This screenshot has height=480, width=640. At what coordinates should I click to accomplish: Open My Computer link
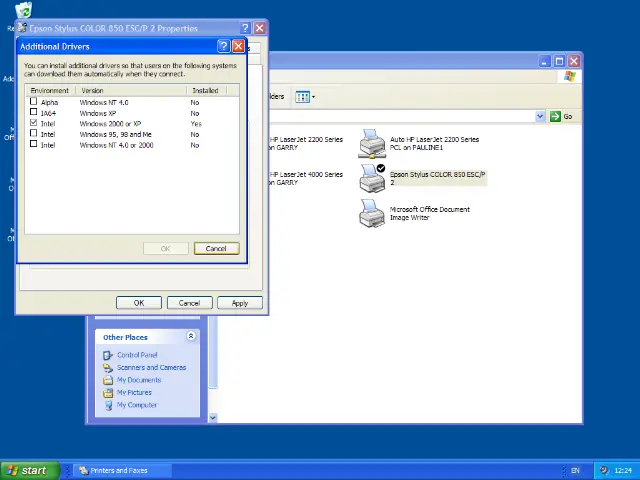[137, 405]
